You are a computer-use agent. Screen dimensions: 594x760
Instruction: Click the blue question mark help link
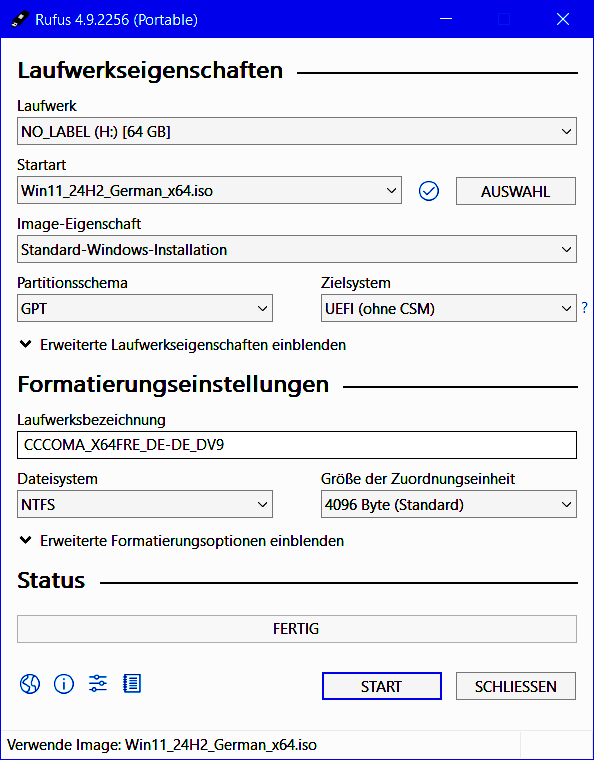pyautogui.click(x=585, y=307)
